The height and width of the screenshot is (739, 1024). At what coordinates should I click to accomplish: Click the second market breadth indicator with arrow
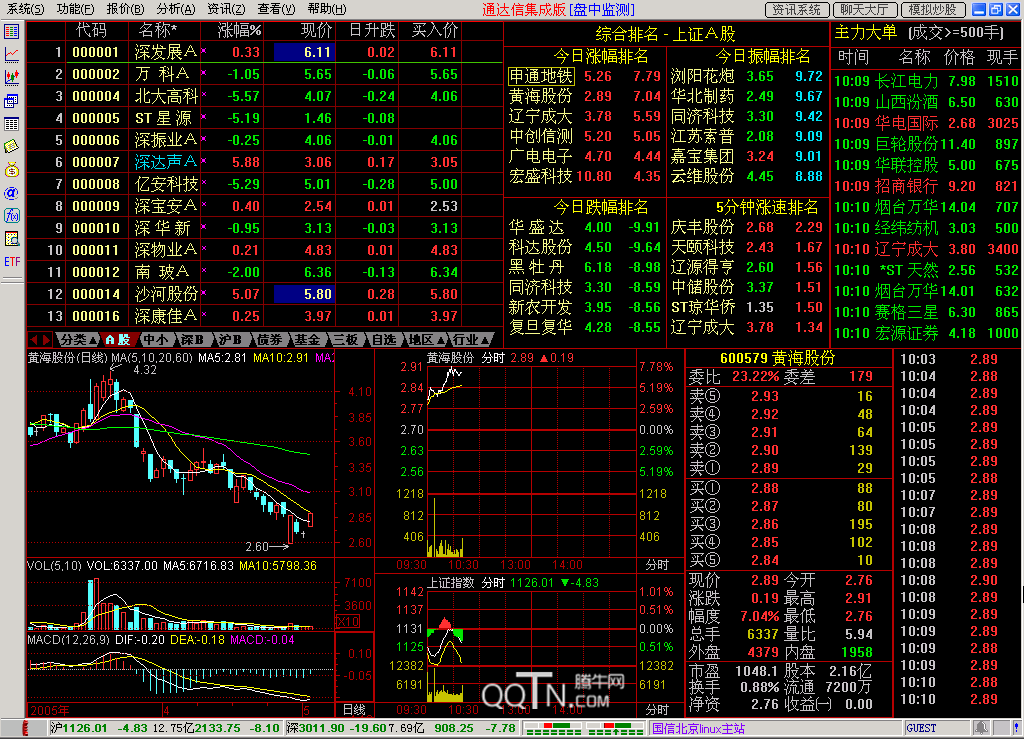click(x=615, y=728)
